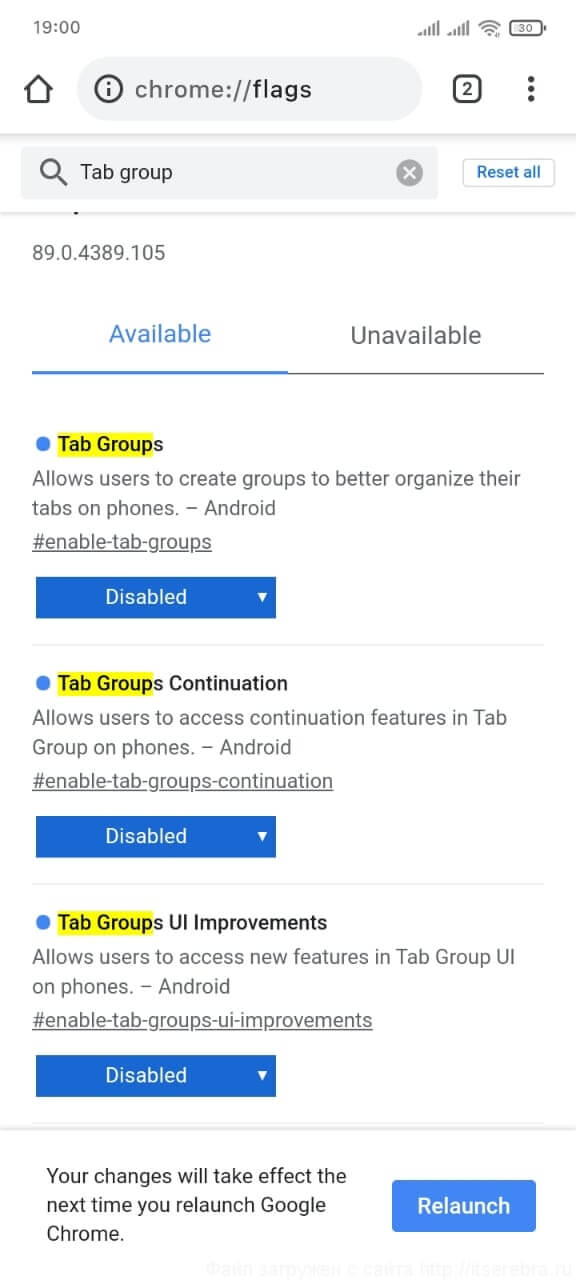
Task: Open Tab Groups Continuation Disabled dropdown
Action: (x=156, y=836)
